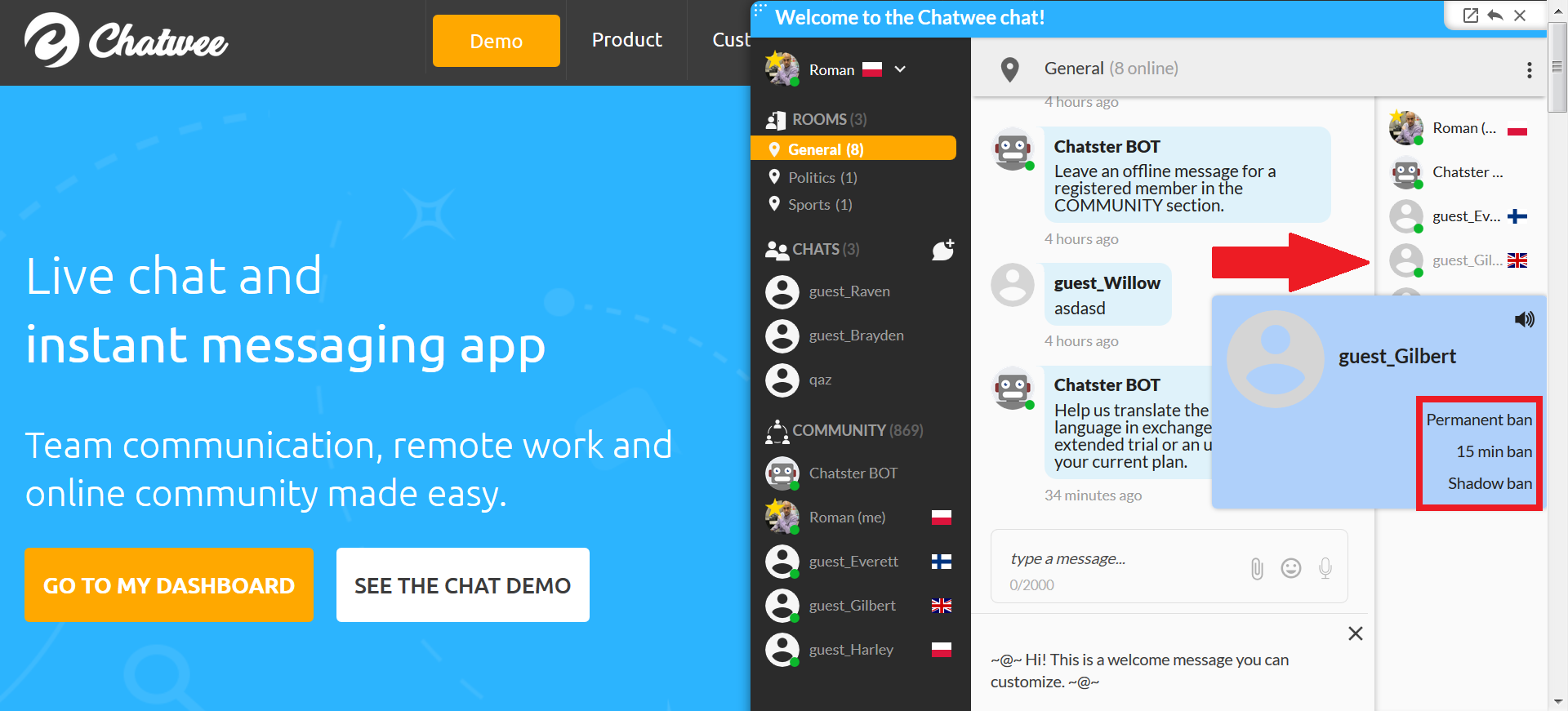Choose Shadow ban option
Screen dimensions: 1568x711
coord(1490,483)
